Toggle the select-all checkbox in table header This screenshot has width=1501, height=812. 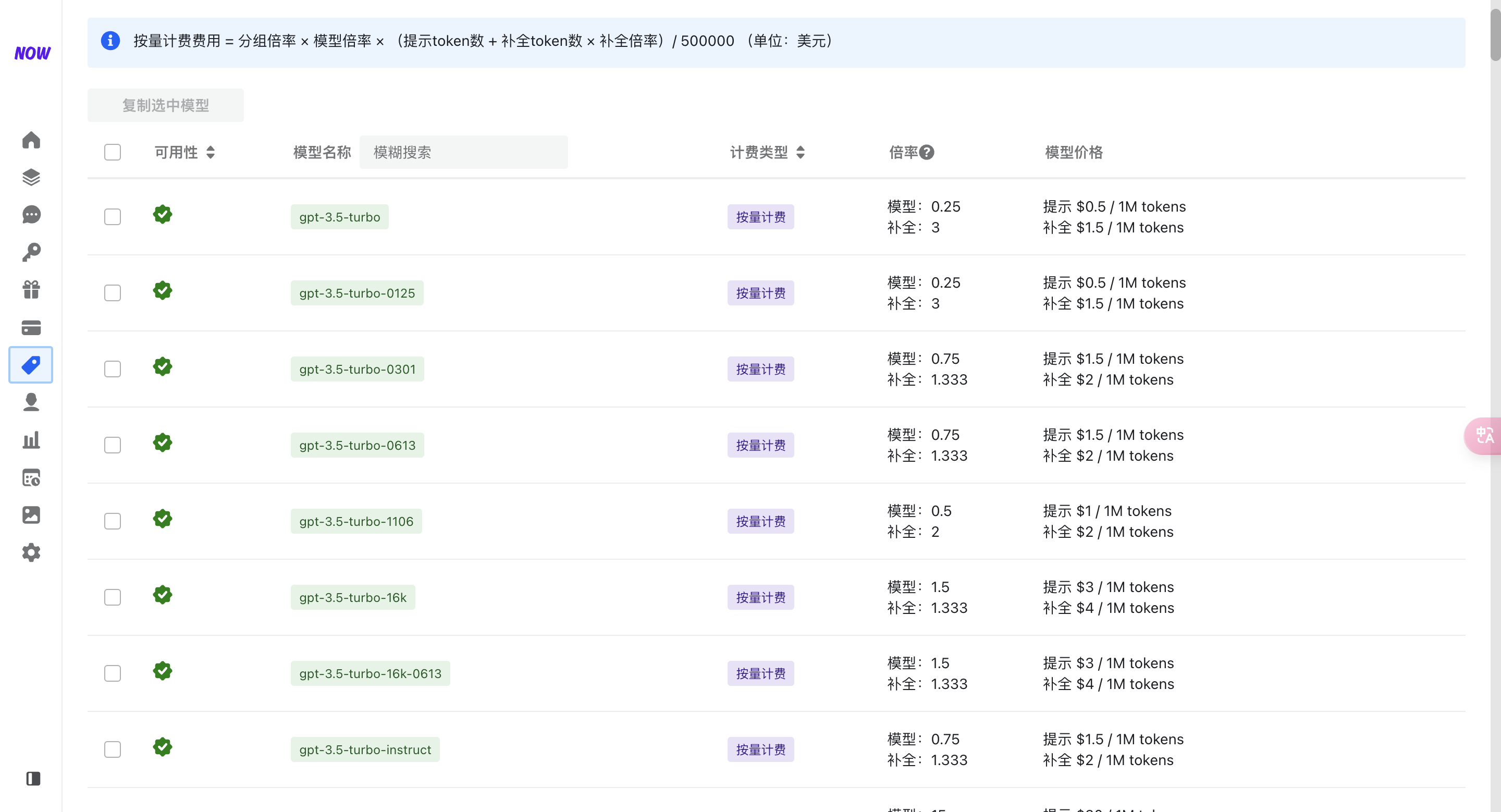coord(113,153)
